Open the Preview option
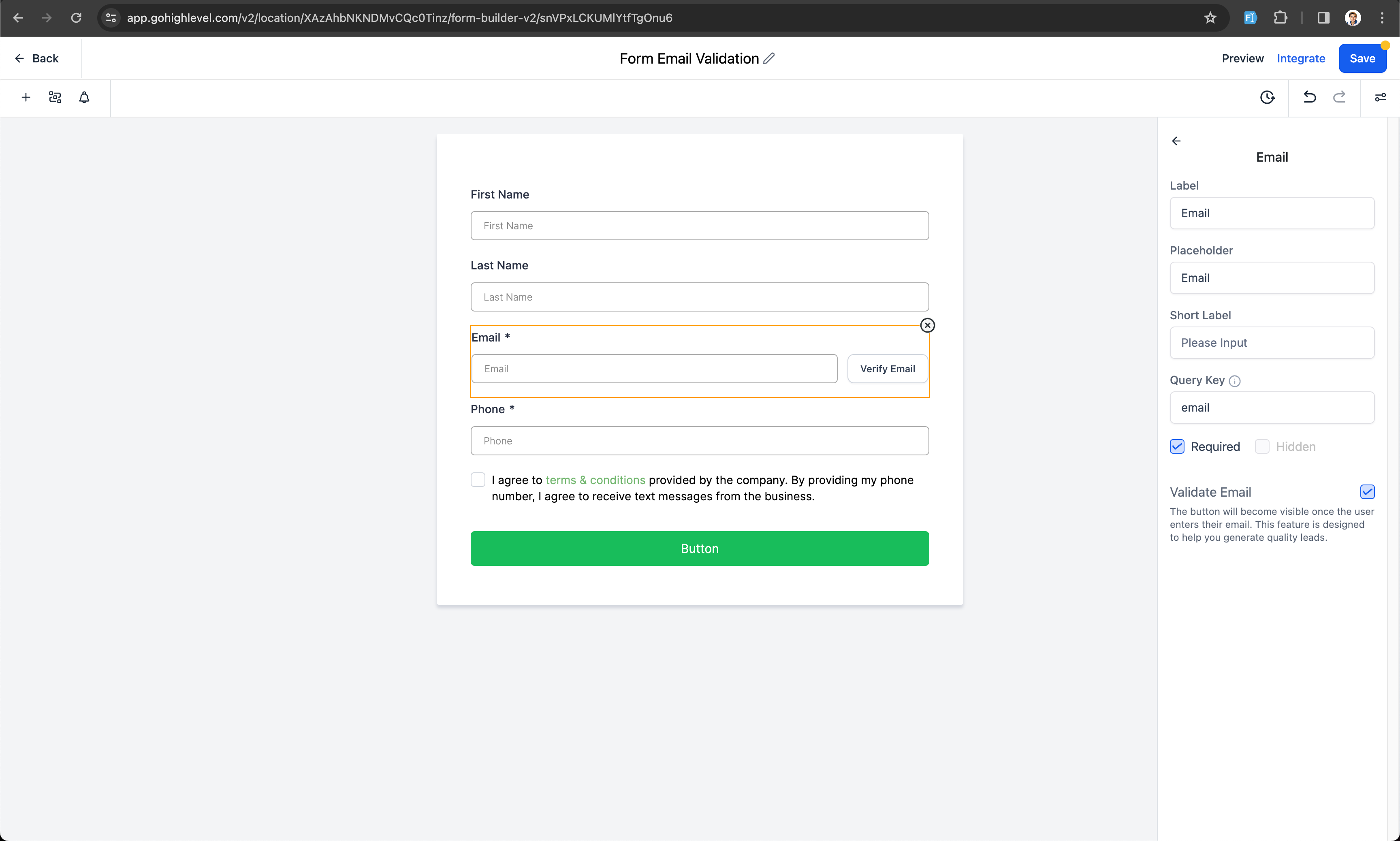This screenshot has width=1400, height=841. pos(1242,58)
